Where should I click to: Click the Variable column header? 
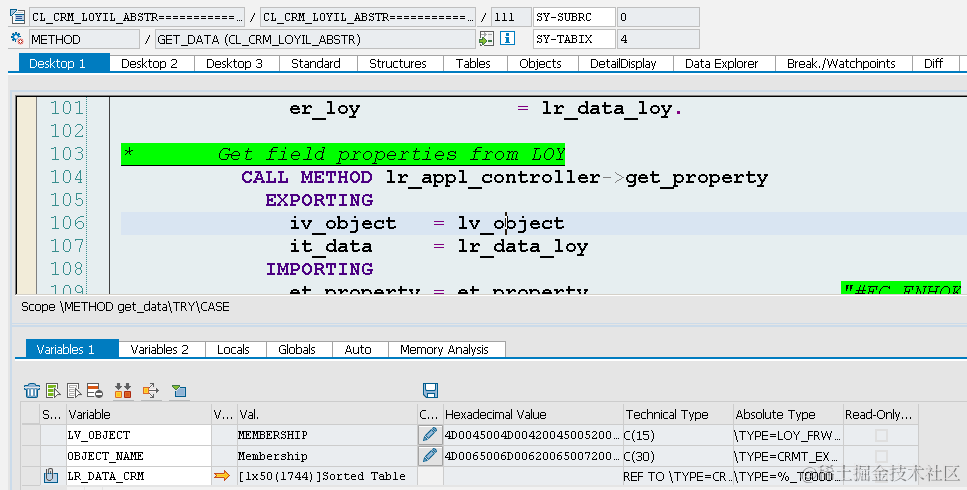pyautogui.click(x=139, y=414)
